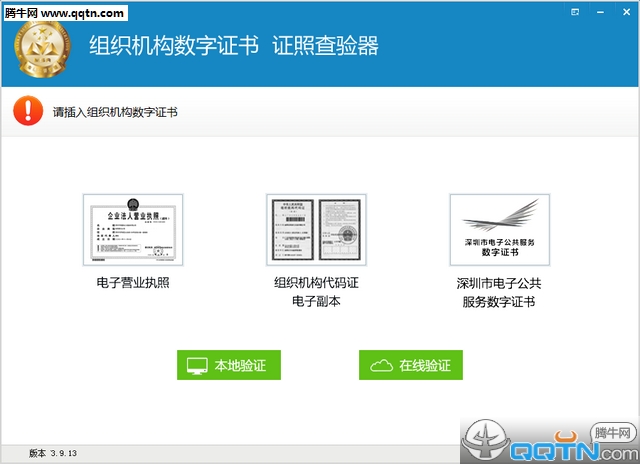Click the 本地验证 local verify button

(229, 365)
